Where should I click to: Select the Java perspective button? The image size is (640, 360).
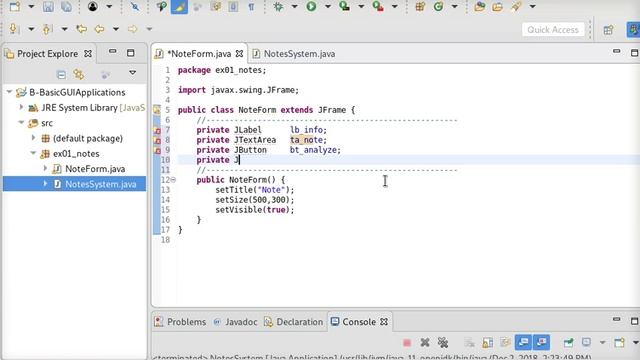633,30
